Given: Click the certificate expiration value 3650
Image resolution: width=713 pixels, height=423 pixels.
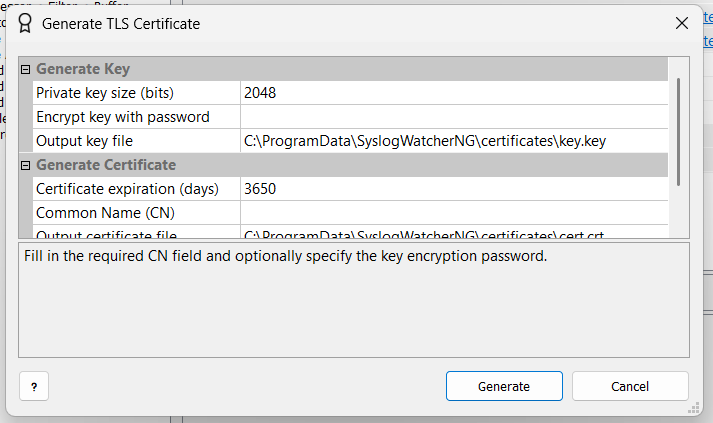Looking at the screenshot, I should (x=453, y=189).
